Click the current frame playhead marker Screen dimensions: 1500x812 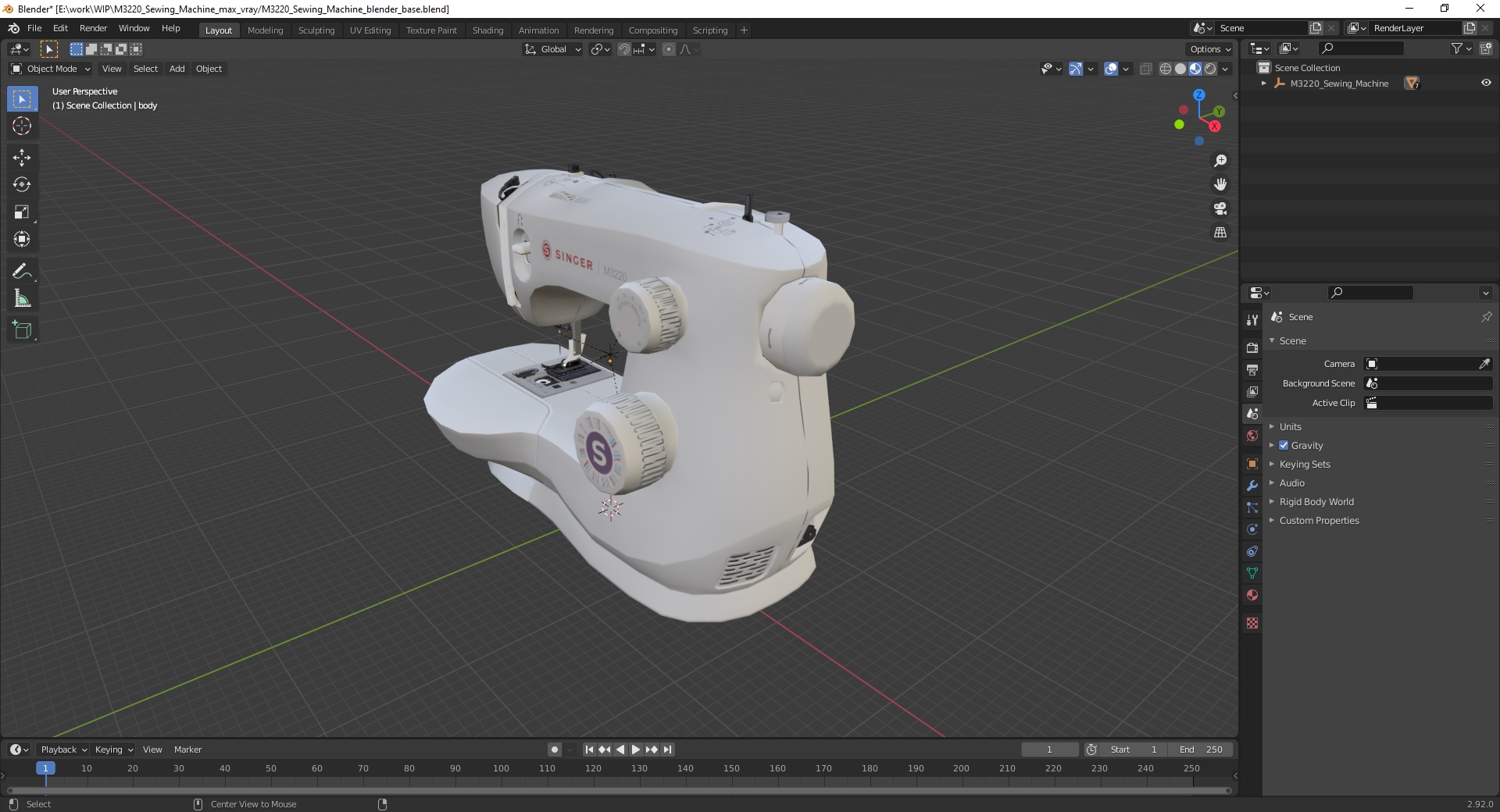[x=45, y=768]
